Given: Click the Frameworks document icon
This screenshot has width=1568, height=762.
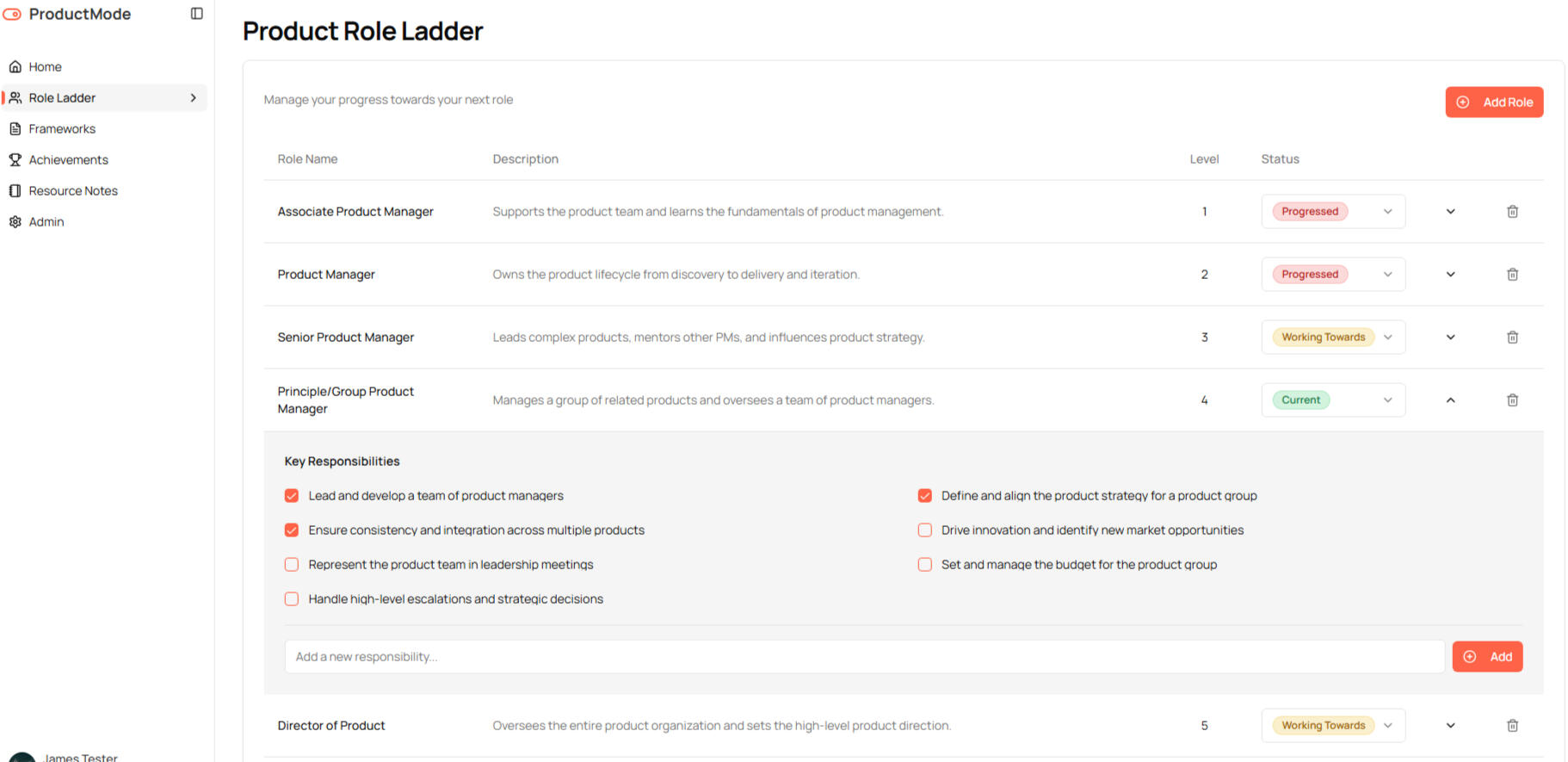Looking at the screenshot, I should click(x=15, y=129).
